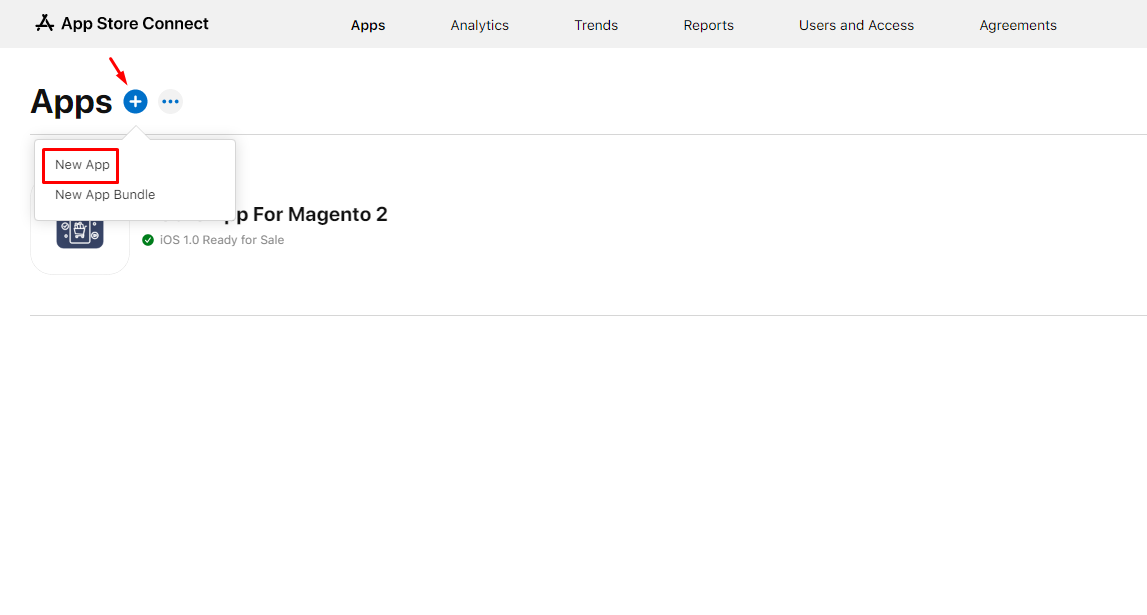
Task: Select the Apps navigation item
Action: 367,25
